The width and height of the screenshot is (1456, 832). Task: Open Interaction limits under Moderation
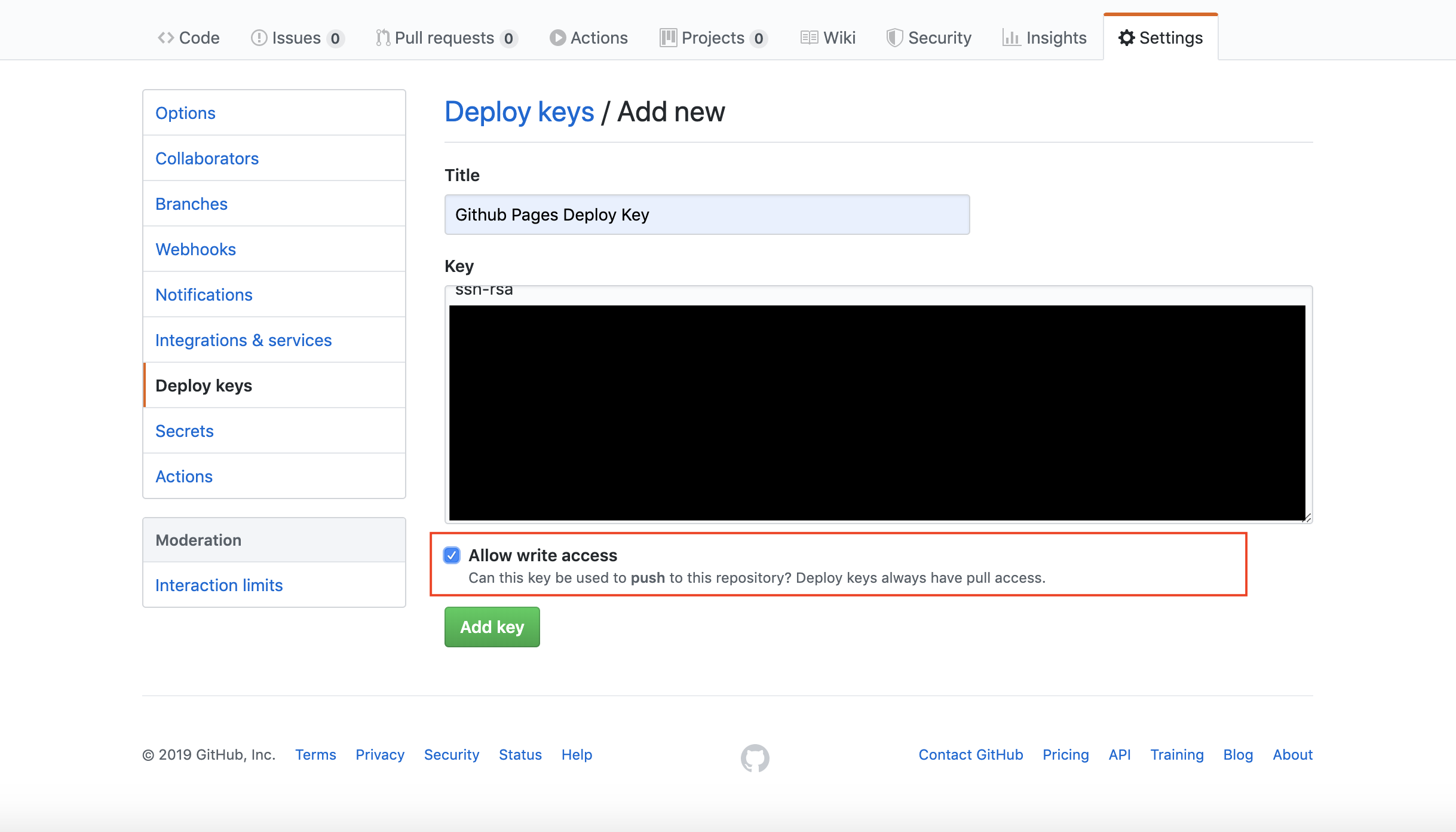tap(274, 585)
